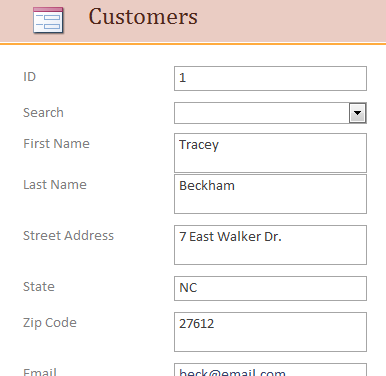Select the ID field containing 1
This screenshot has height=376, width=386.
270,78
